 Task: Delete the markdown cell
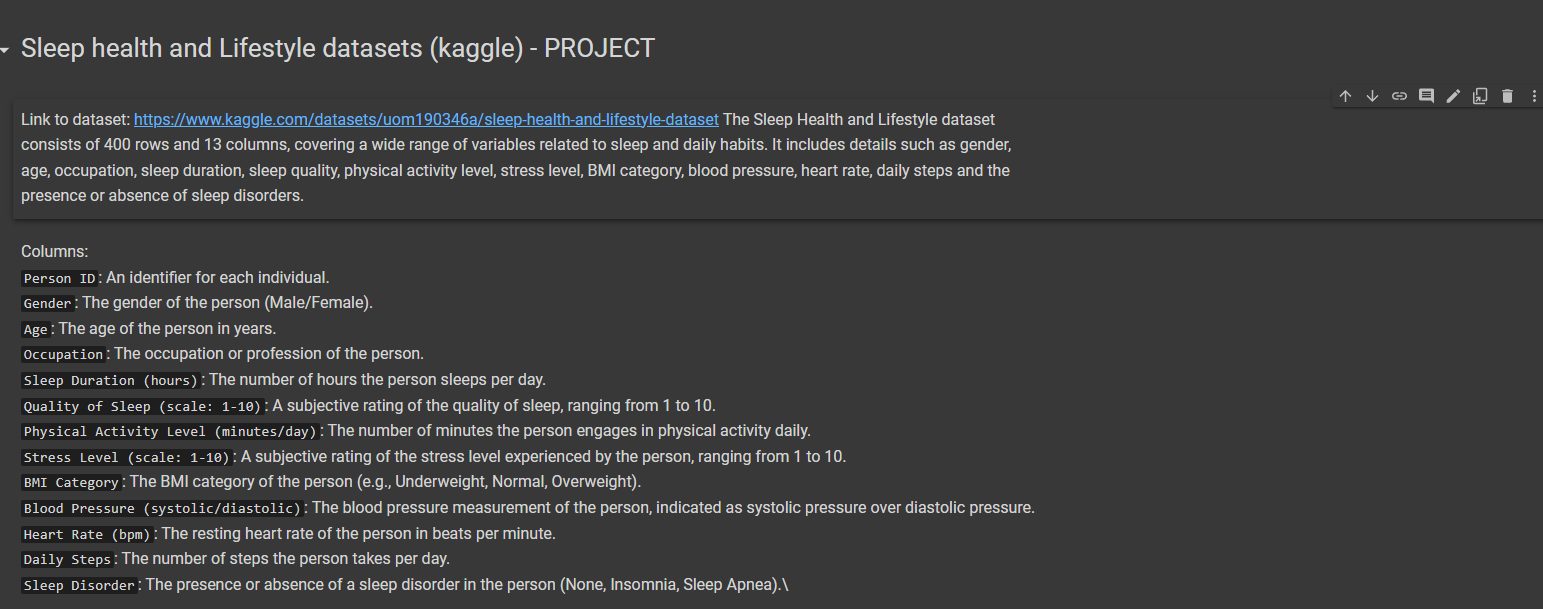coord(1507,96)
